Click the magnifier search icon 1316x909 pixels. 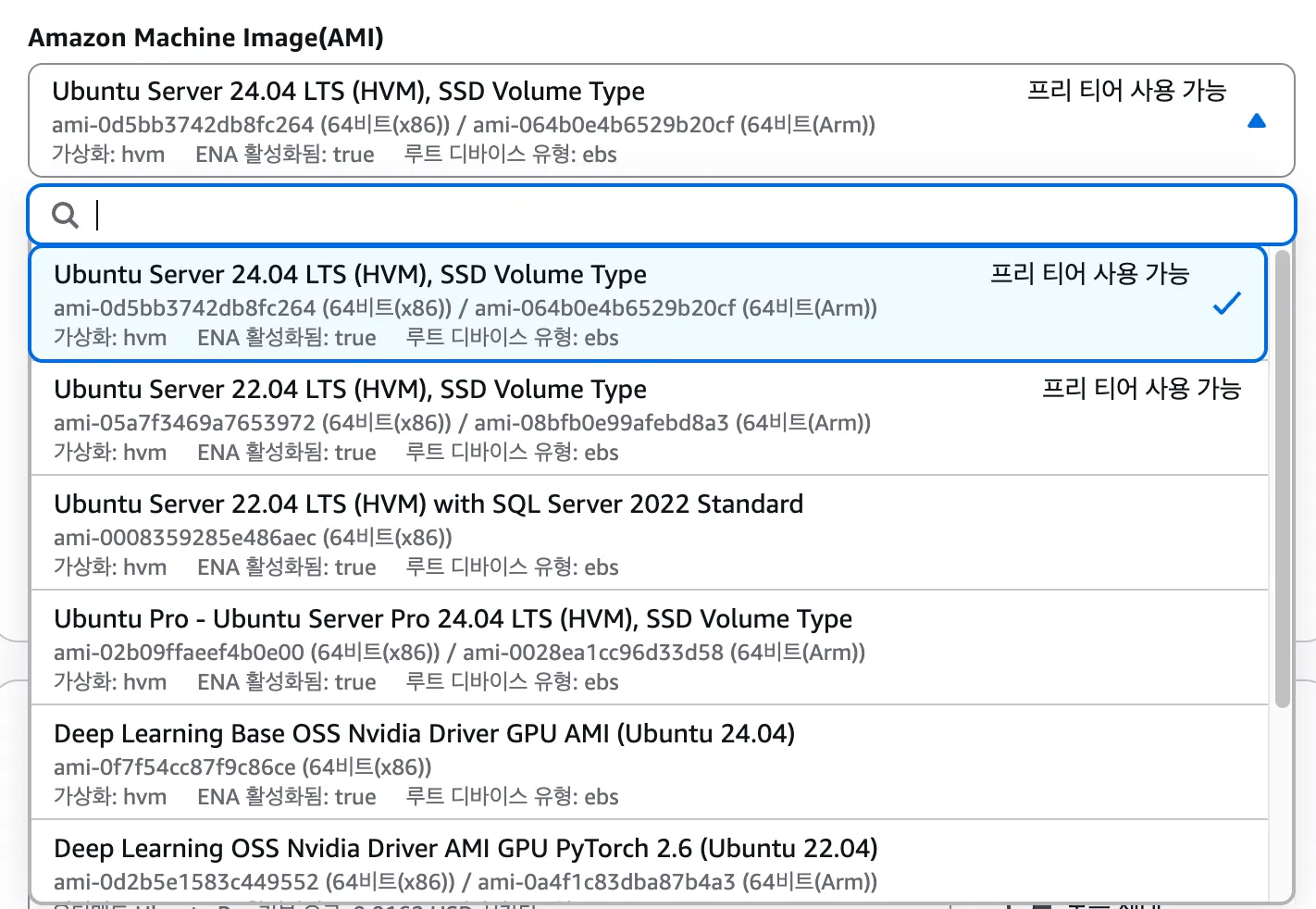click(x=65, y=216)
